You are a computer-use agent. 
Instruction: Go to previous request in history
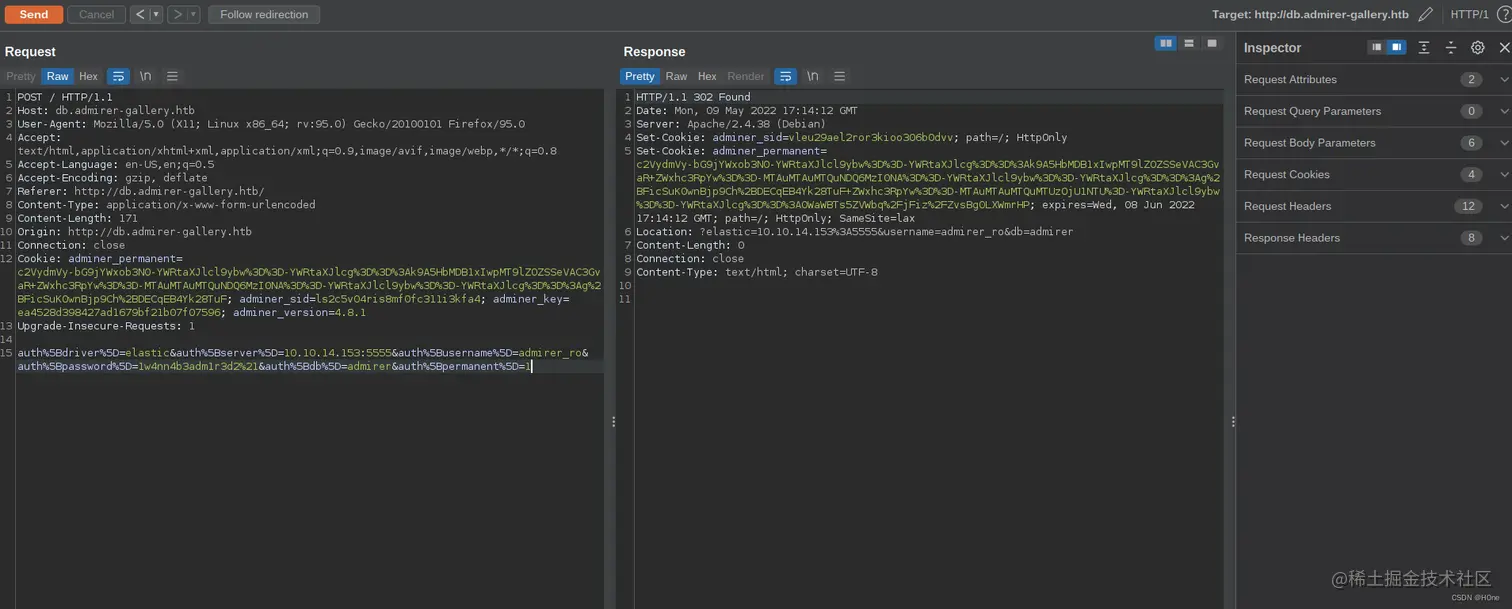[140, 14]
